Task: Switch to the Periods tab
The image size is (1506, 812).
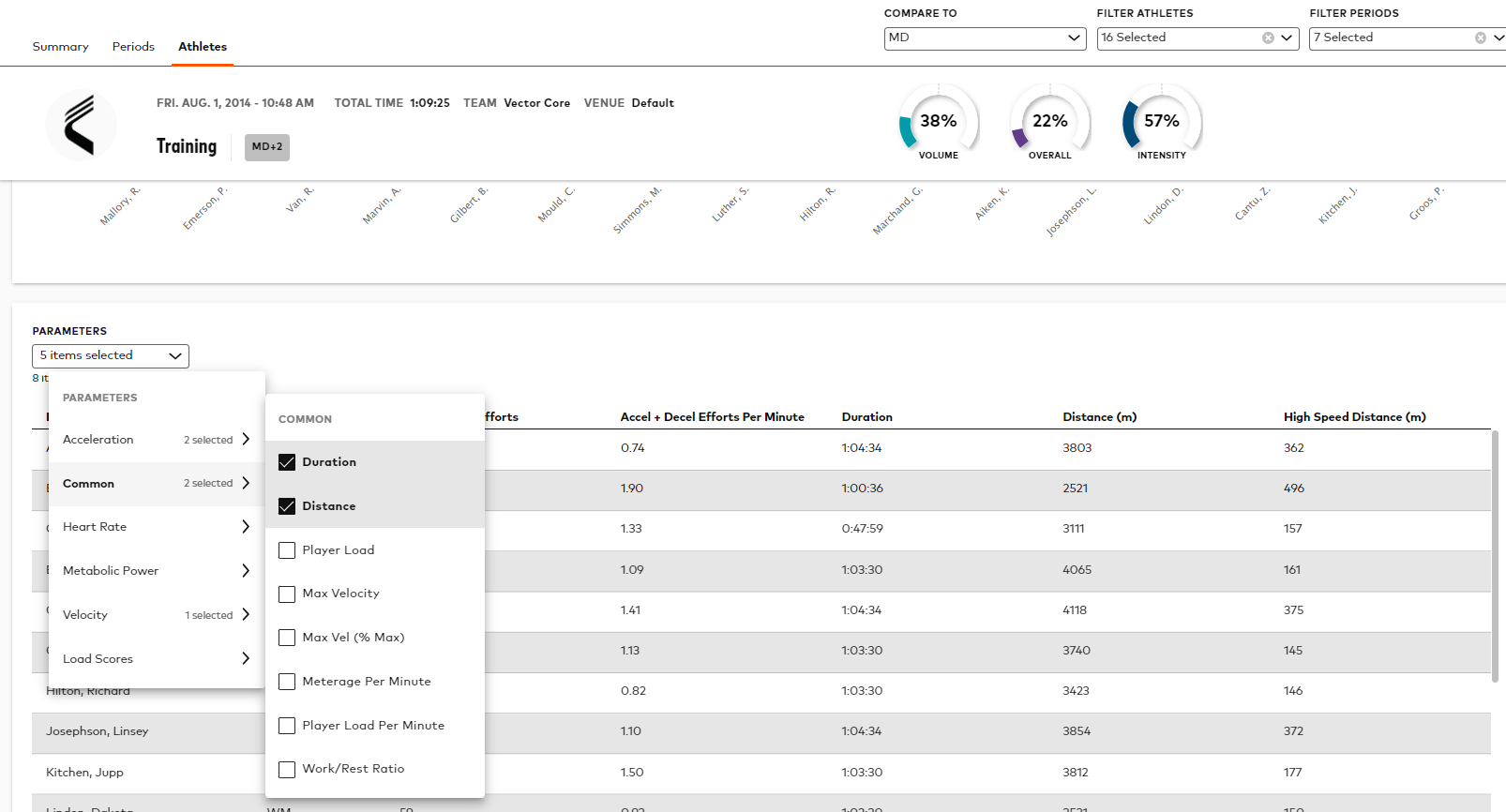Action: click(133, 47)
